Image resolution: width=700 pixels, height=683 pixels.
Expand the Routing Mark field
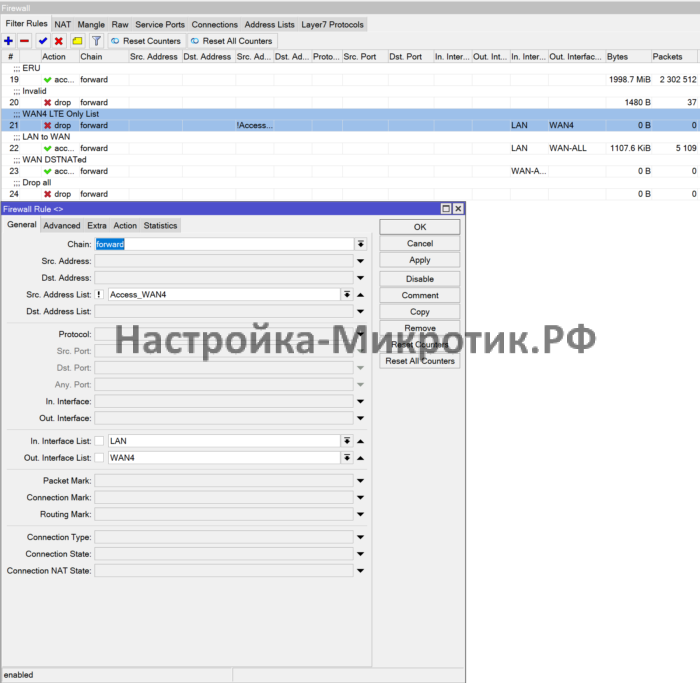point(361,515)
